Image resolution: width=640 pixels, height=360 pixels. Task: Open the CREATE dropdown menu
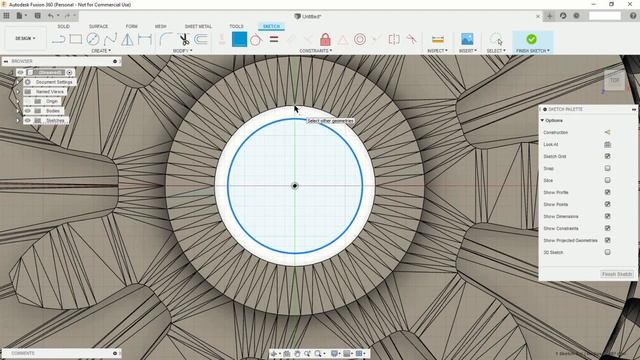101,51
